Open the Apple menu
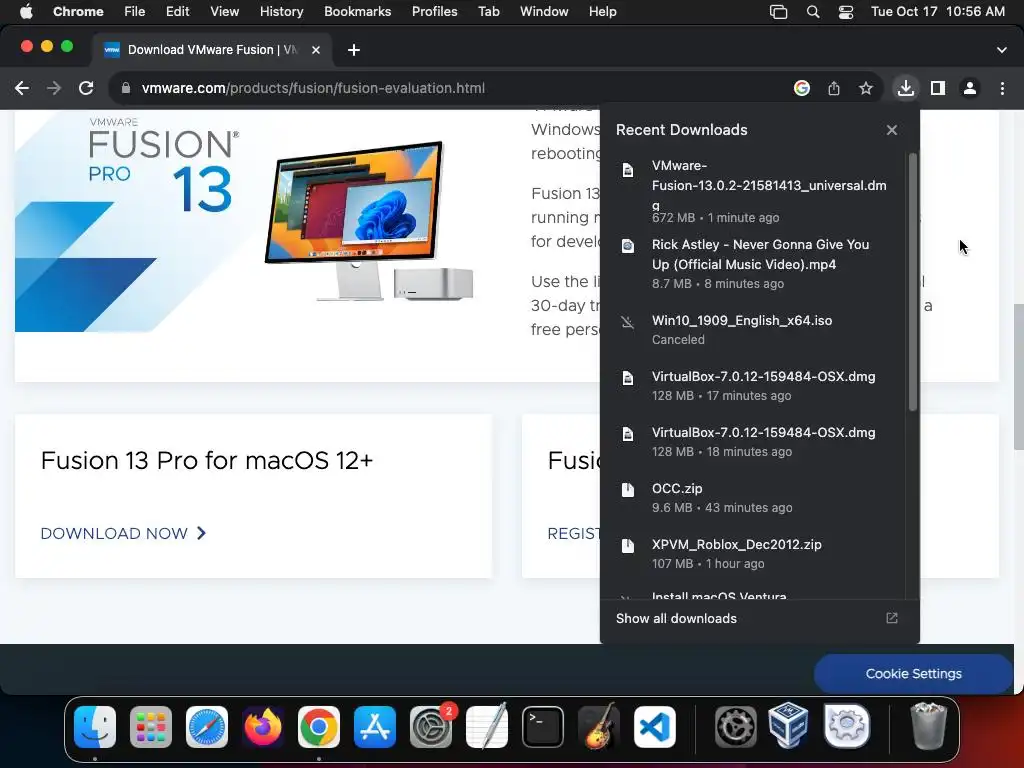The image size is (1024, 768). tap(26, 11)
